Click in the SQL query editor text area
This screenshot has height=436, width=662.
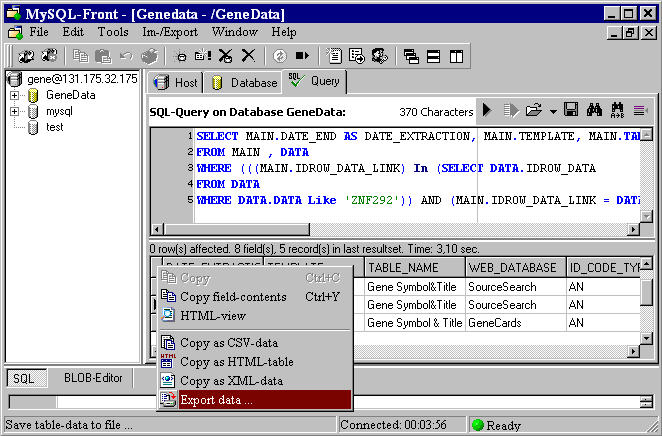coord(417,176)
